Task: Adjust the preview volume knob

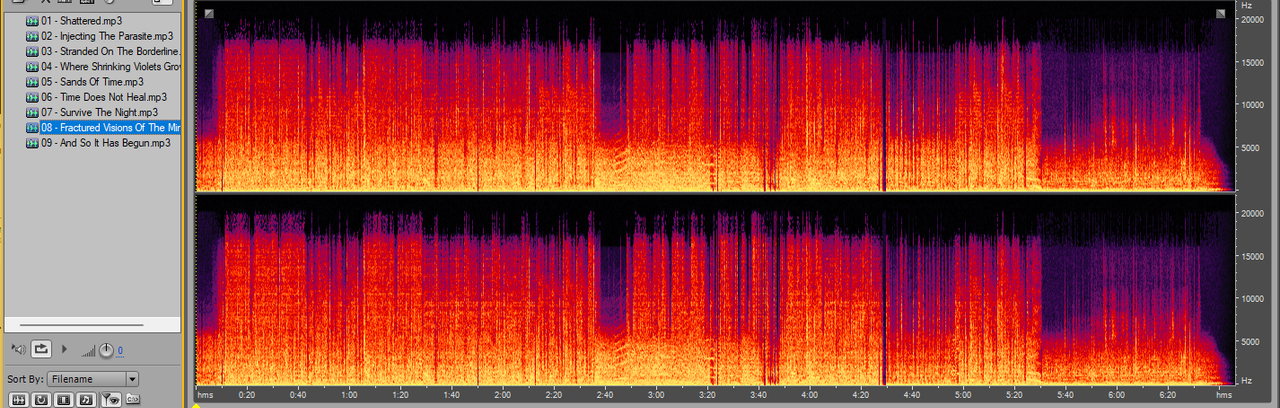Action: 106,350
